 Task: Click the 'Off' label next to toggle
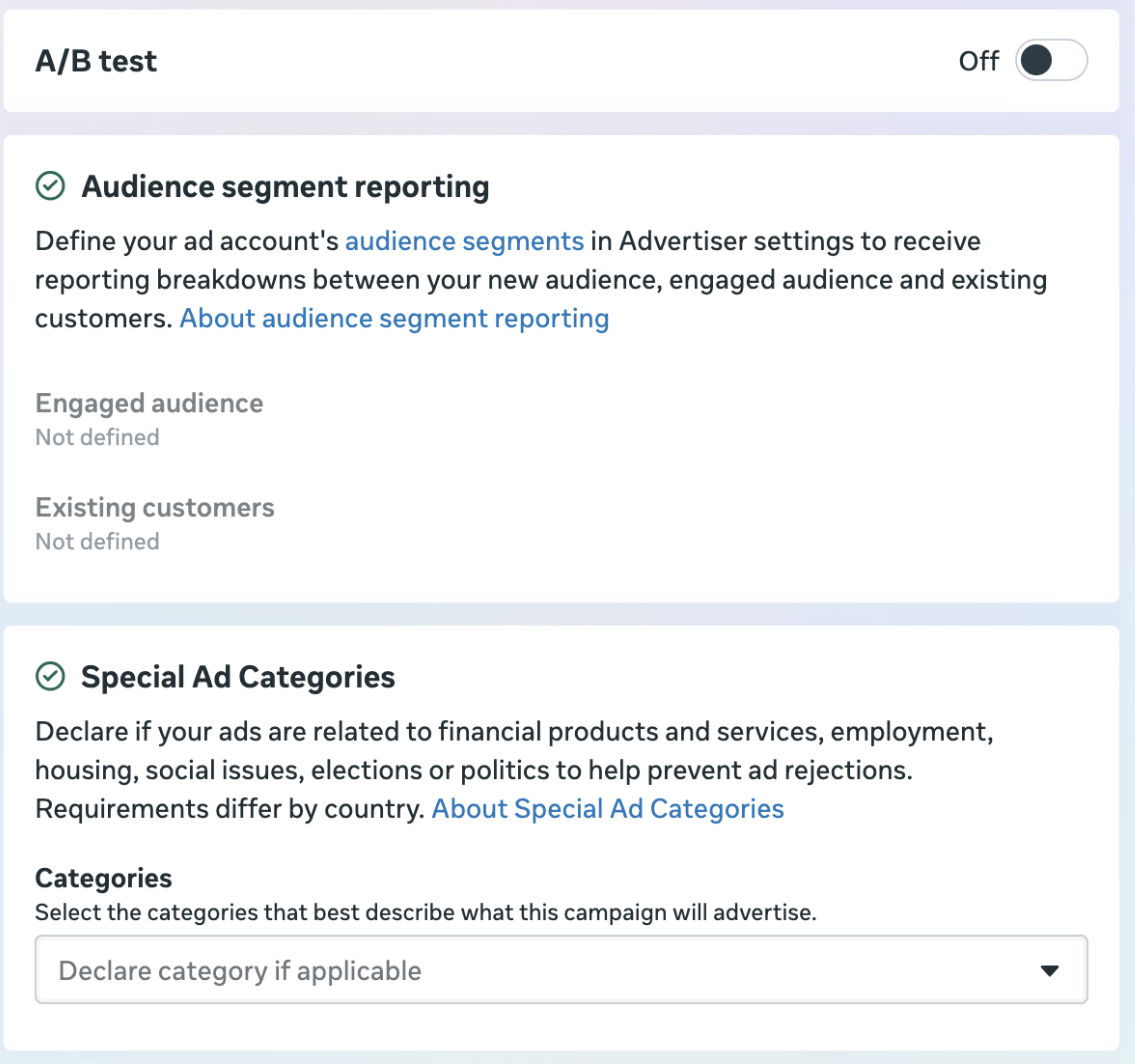(979, 61)
